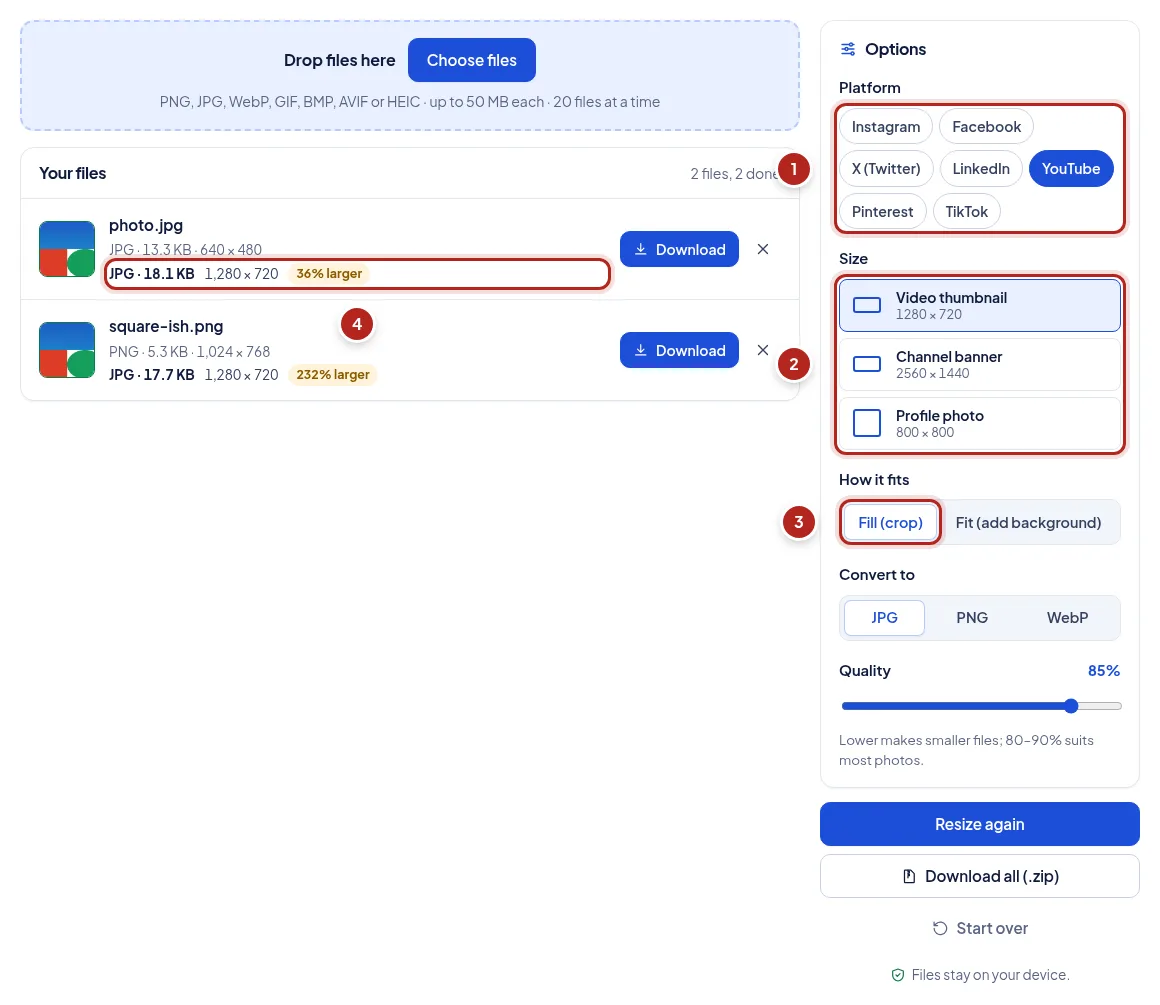Click the download arrow icon in photo.jpg's button
The width and height of the screenshot is (1160, 1005).
point(641,249)
